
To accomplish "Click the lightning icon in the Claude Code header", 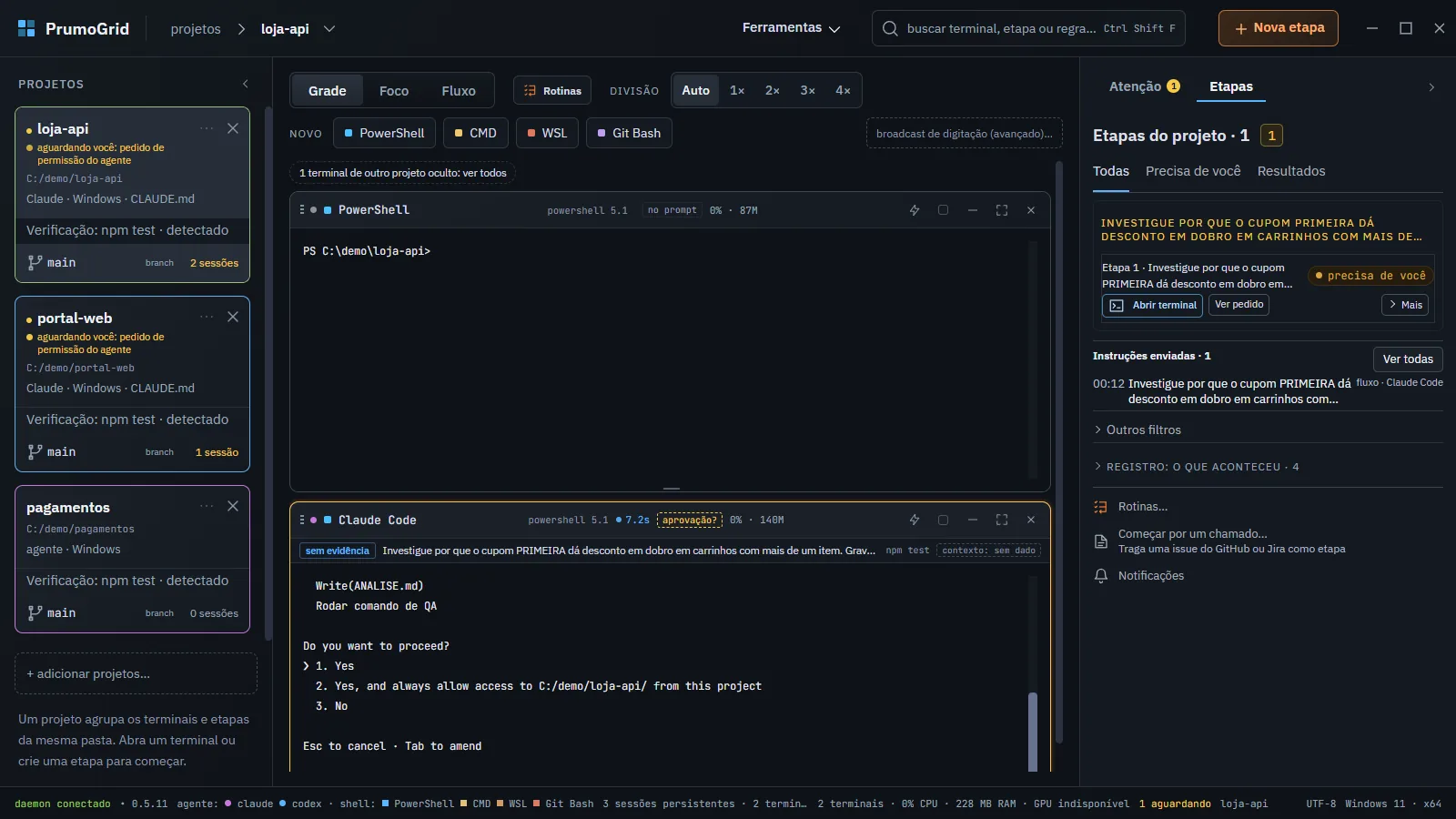I will pos(915,520).
